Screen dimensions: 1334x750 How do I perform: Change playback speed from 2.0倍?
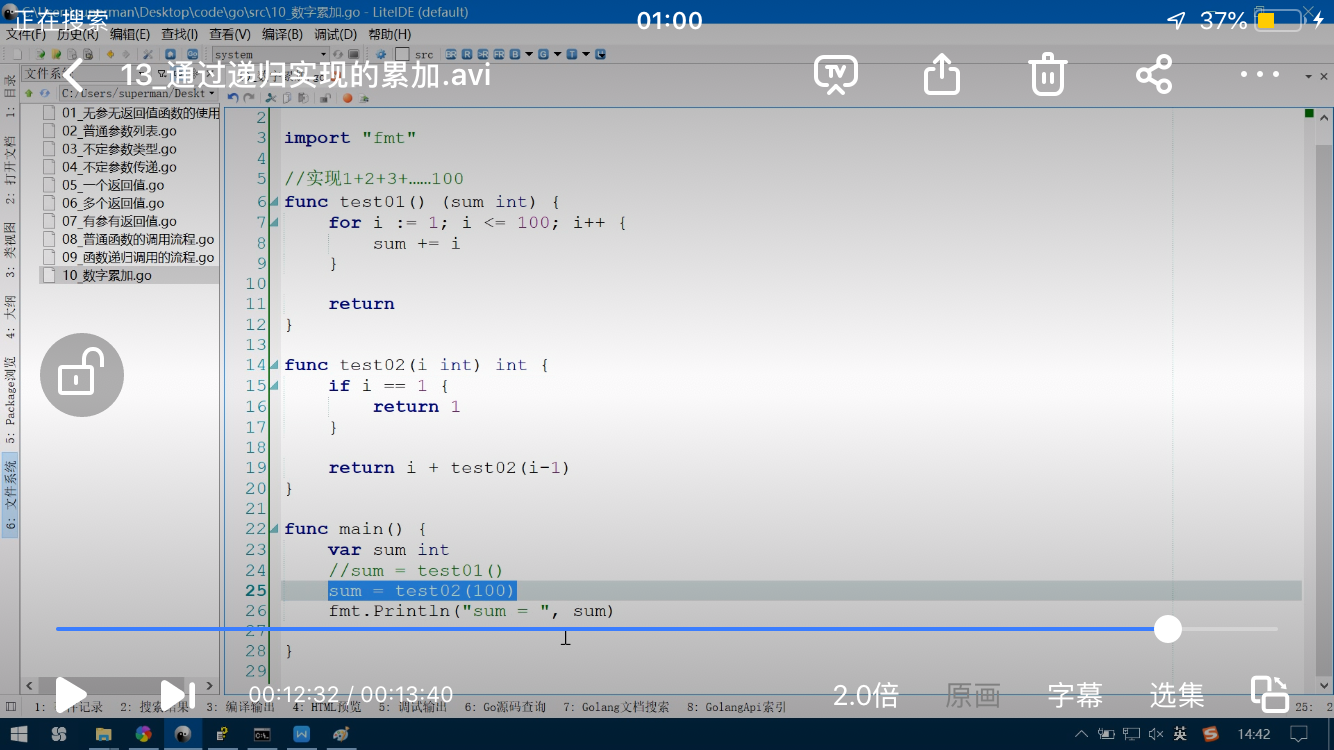866,695
